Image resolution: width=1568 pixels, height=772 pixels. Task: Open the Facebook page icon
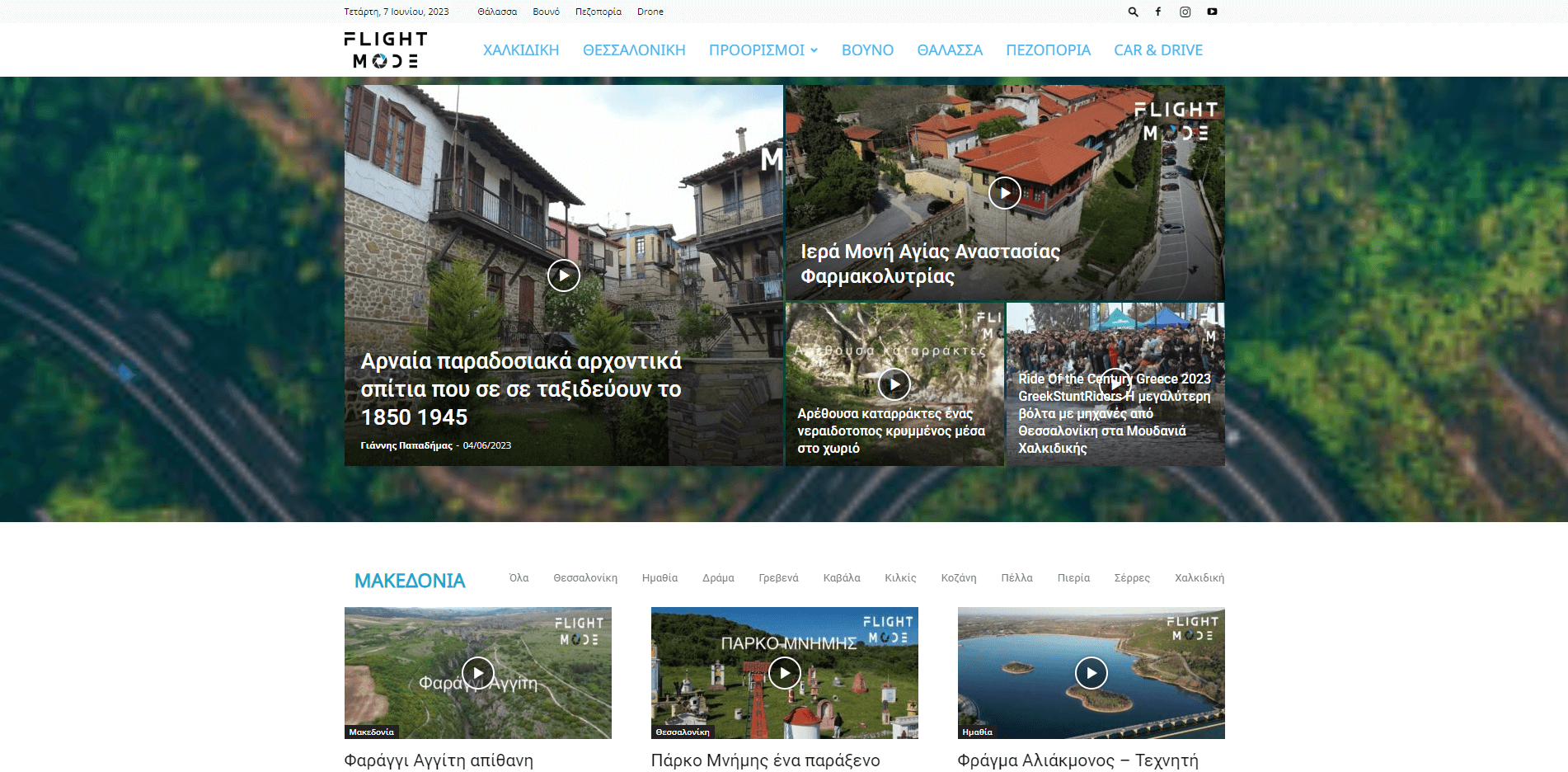pyautogui.click(x=1158, y=12)
